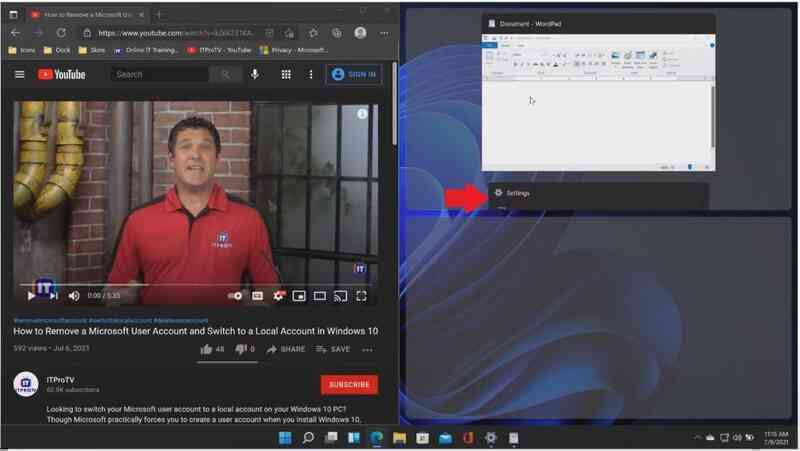Click the YouTube Search field
This screenshot has width=800, height=451.
click(160, 74)
